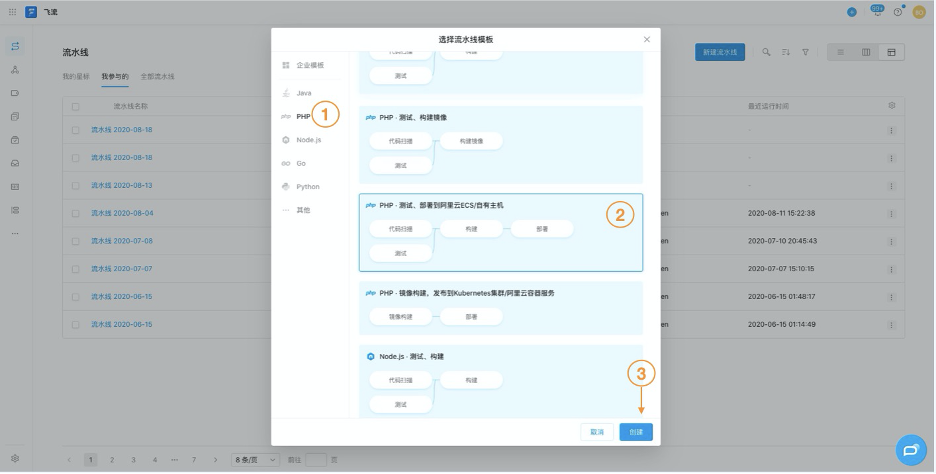Open the help question mark icon
The image size is (936, 474).
pos(898,12)
